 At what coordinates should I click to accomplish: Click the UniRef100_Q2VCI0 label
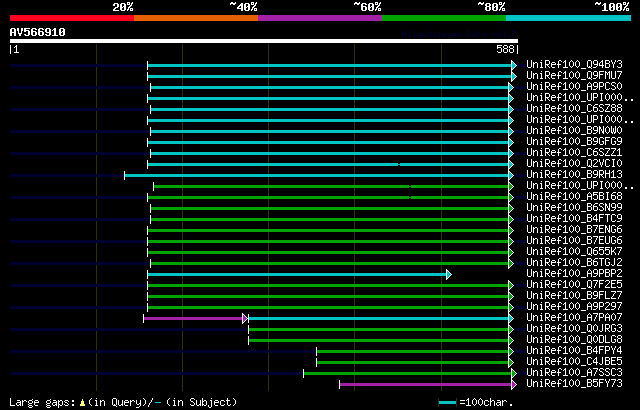tap(574, 164)
